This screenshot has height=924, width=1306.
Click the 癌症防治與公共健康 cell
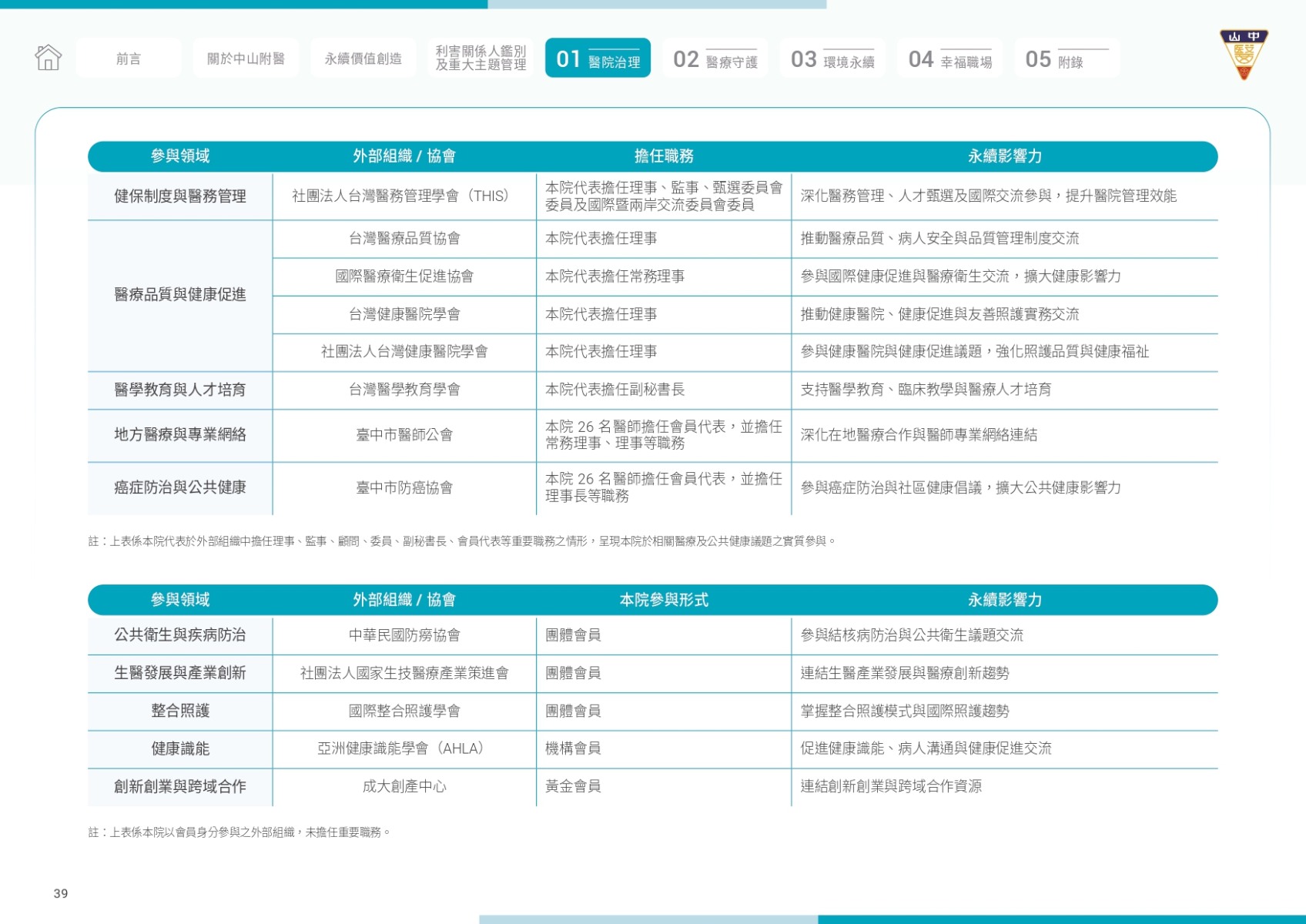click(180, 488)
